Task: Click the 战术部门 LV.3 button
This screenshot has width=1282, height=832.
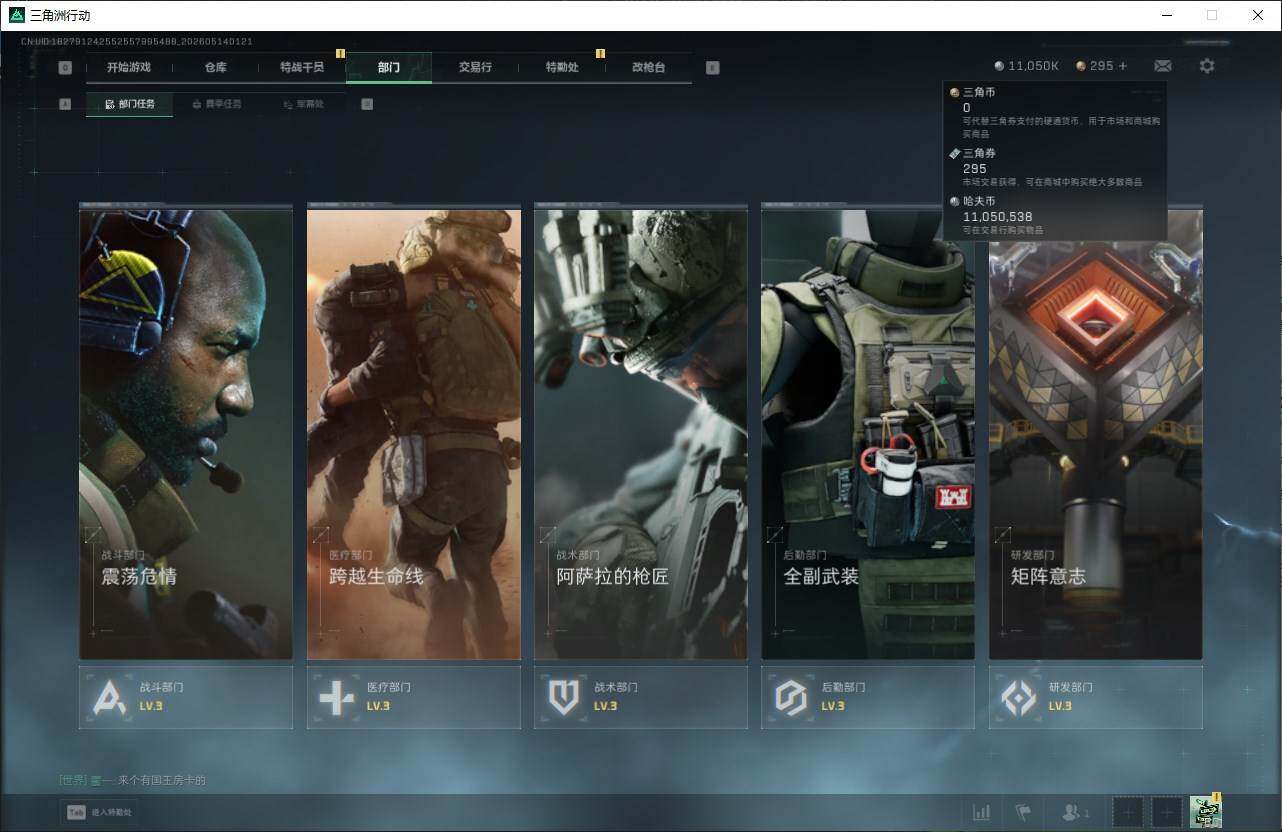Action: [x=641, y=697]
